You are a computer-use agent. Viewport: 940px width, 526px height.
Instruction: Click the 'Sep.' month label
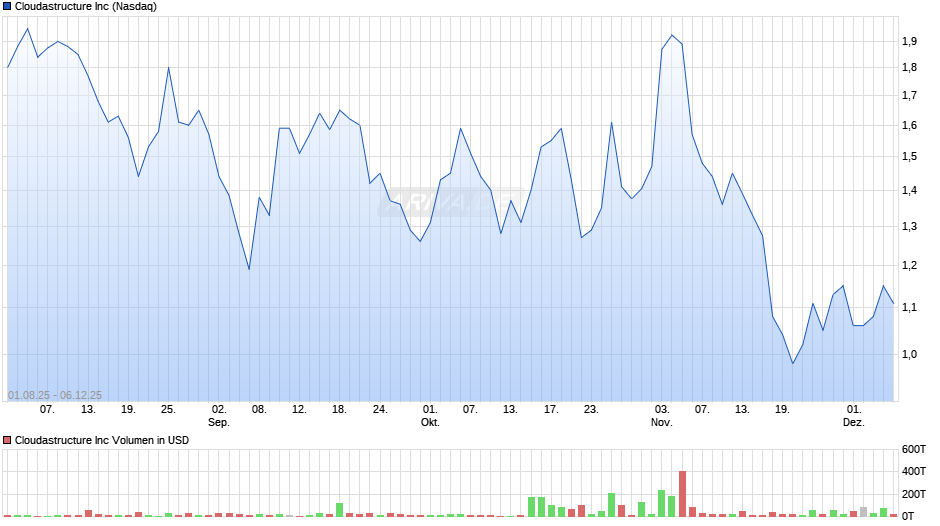219,422
